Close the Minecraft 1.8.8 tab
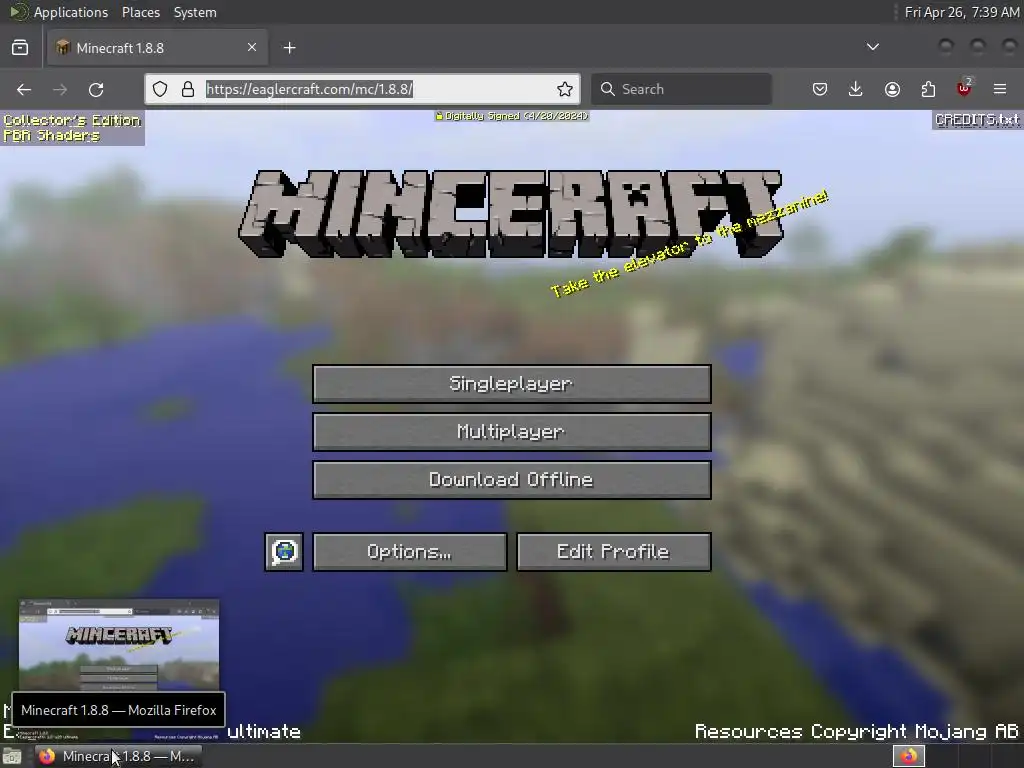This screenshot has height=768, width=1024. pyautogui.click(x=252, y=47)
